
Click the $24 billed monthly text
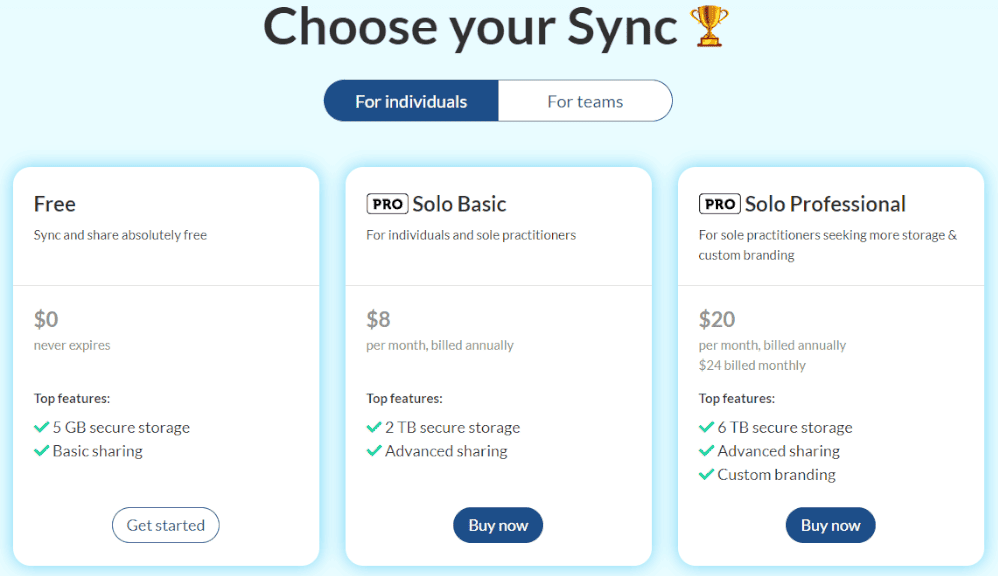752,365
